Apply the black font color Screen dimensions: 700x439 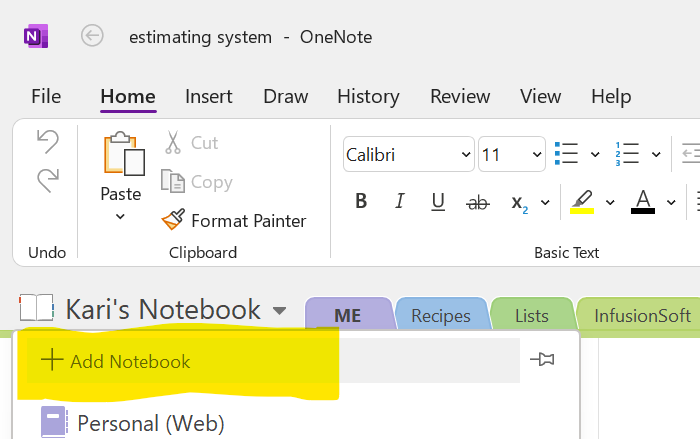pyautogui.click(x=643, y=202)
